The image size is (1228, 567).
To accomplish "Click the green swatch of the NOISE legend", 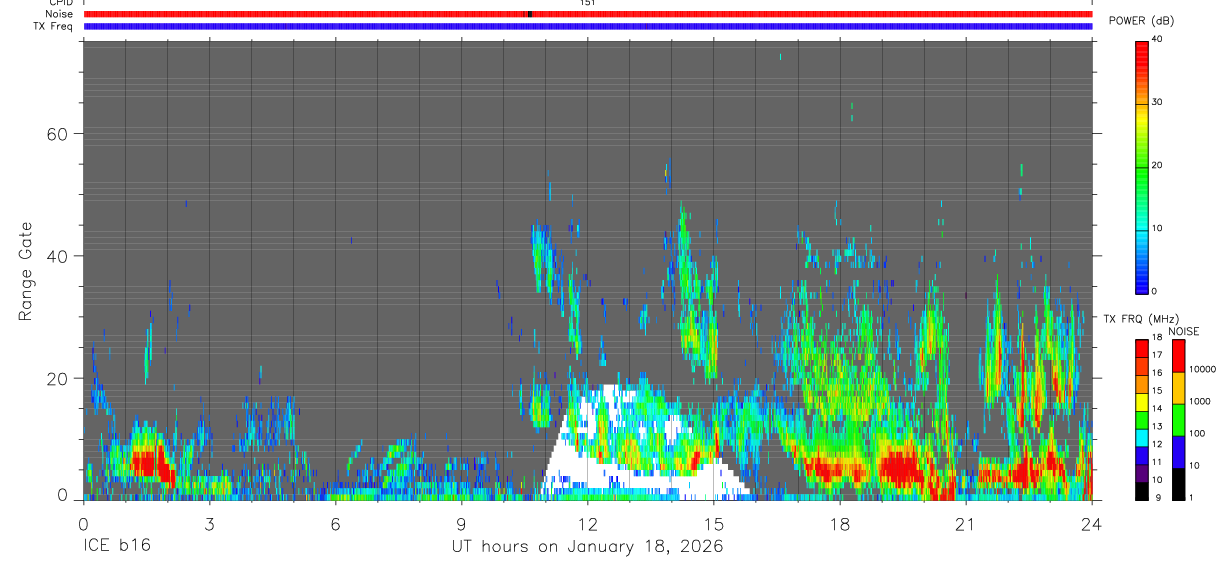I will click(x=1179, y=420).
